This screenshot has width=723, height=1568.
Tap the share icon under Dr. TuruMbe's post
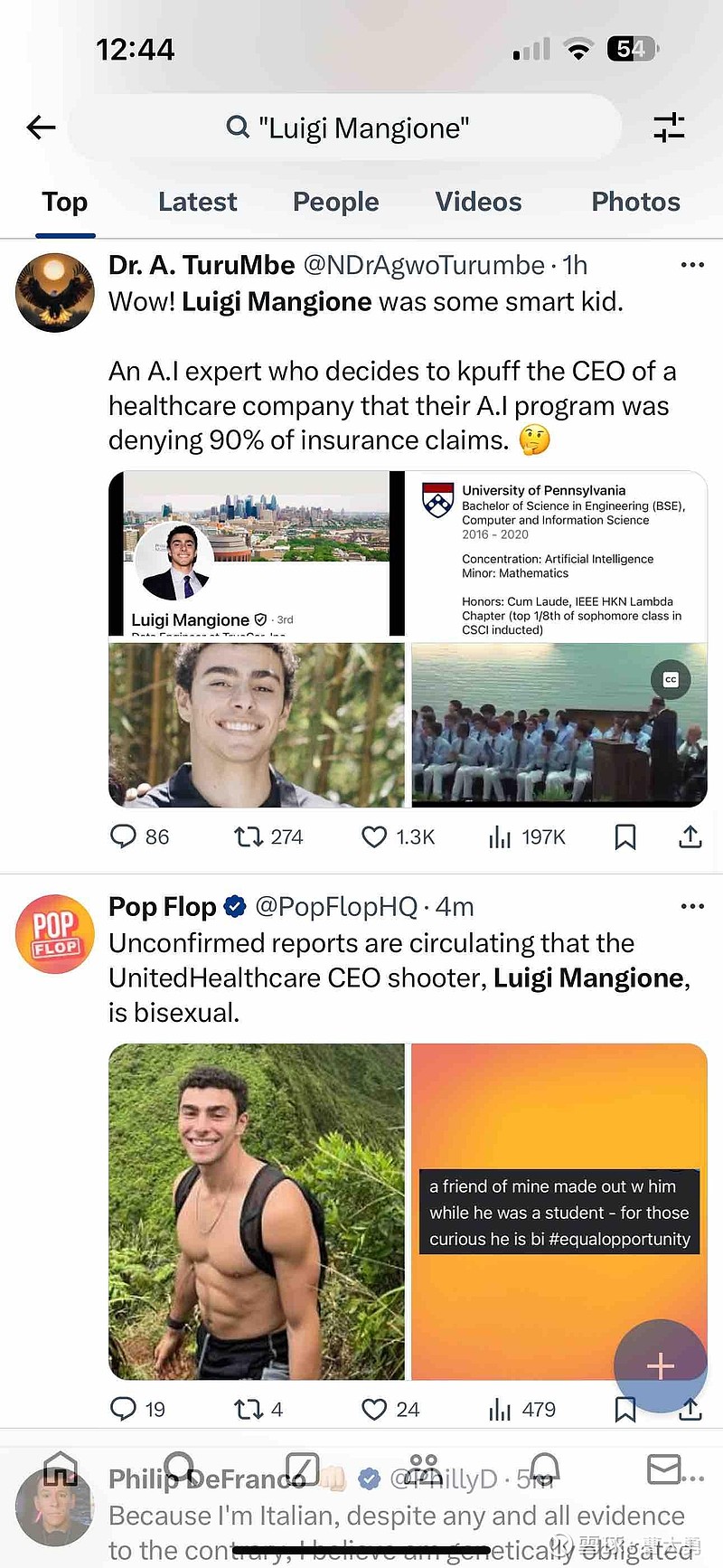click(690, 836)
